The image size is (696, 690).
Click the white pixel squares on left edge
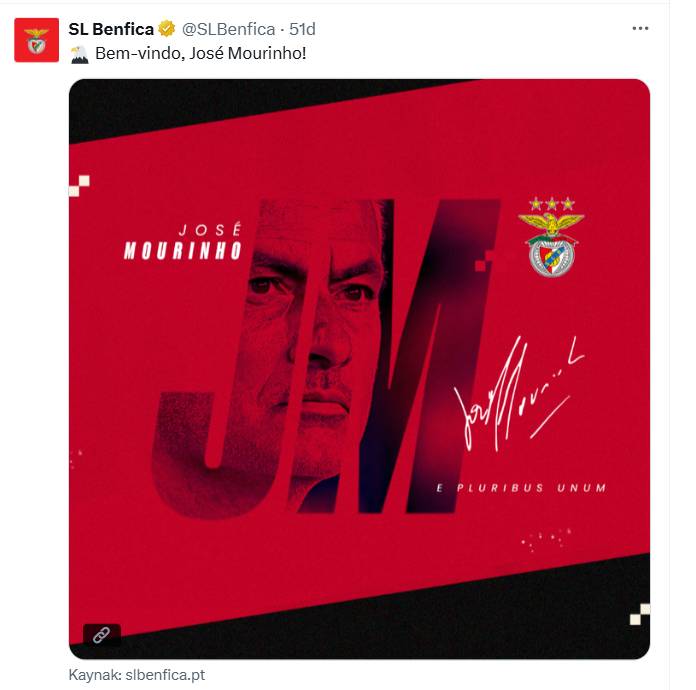tap(79, 186)
